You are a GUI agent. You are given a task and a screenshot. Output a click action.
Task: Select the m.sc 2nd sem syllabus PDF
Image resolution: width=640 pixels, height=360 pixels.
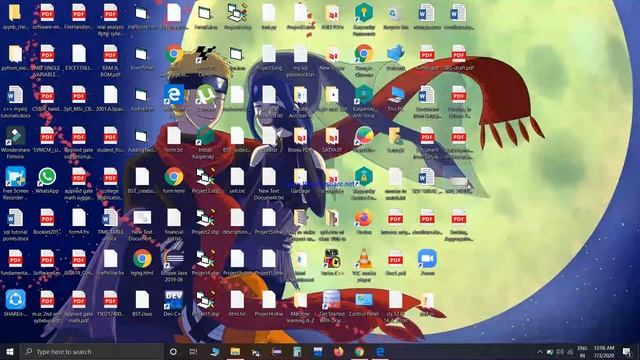[x=47, y=306]
